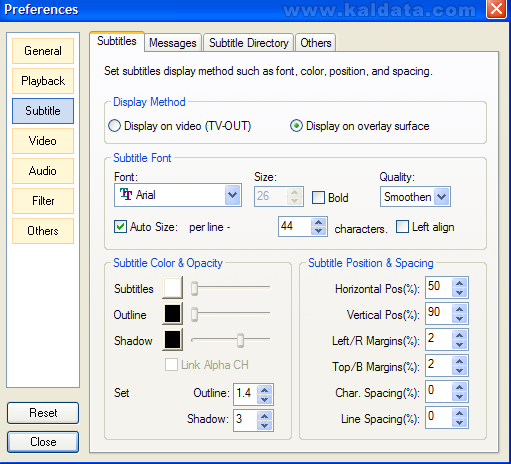Decrease characters per line with down arrow

(319, 231)
